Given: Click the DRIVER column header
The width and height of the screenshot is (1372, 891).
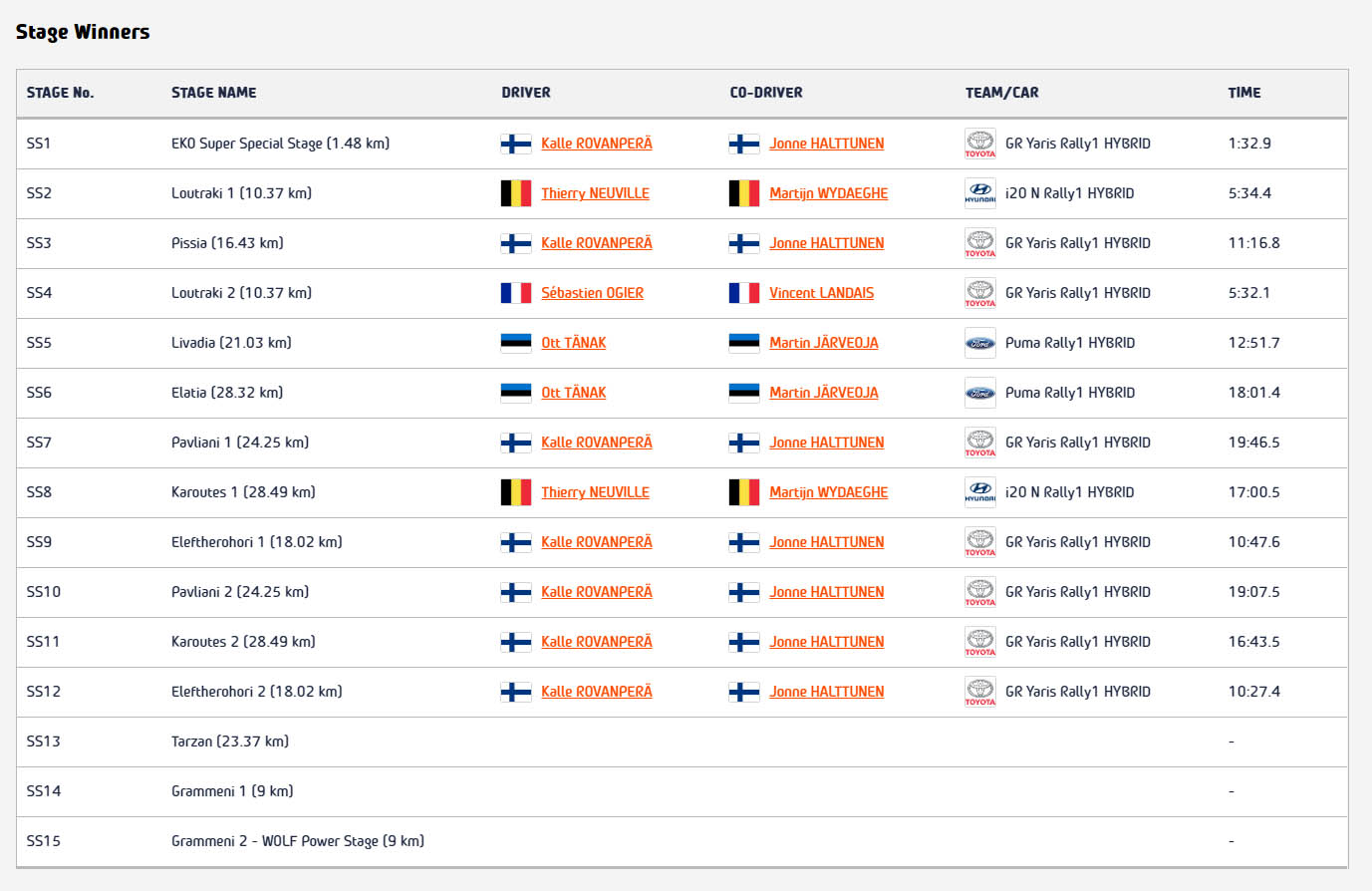Looking at the screenshot, I should [526, 93].
